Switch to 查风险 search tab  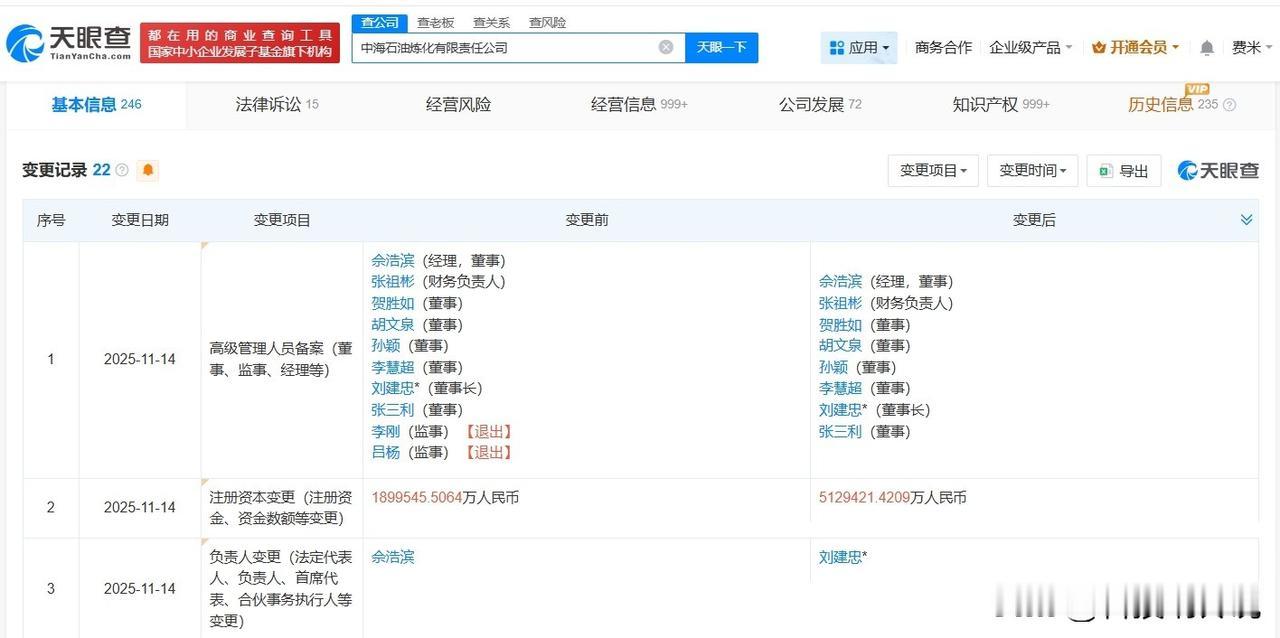point(547,22)
